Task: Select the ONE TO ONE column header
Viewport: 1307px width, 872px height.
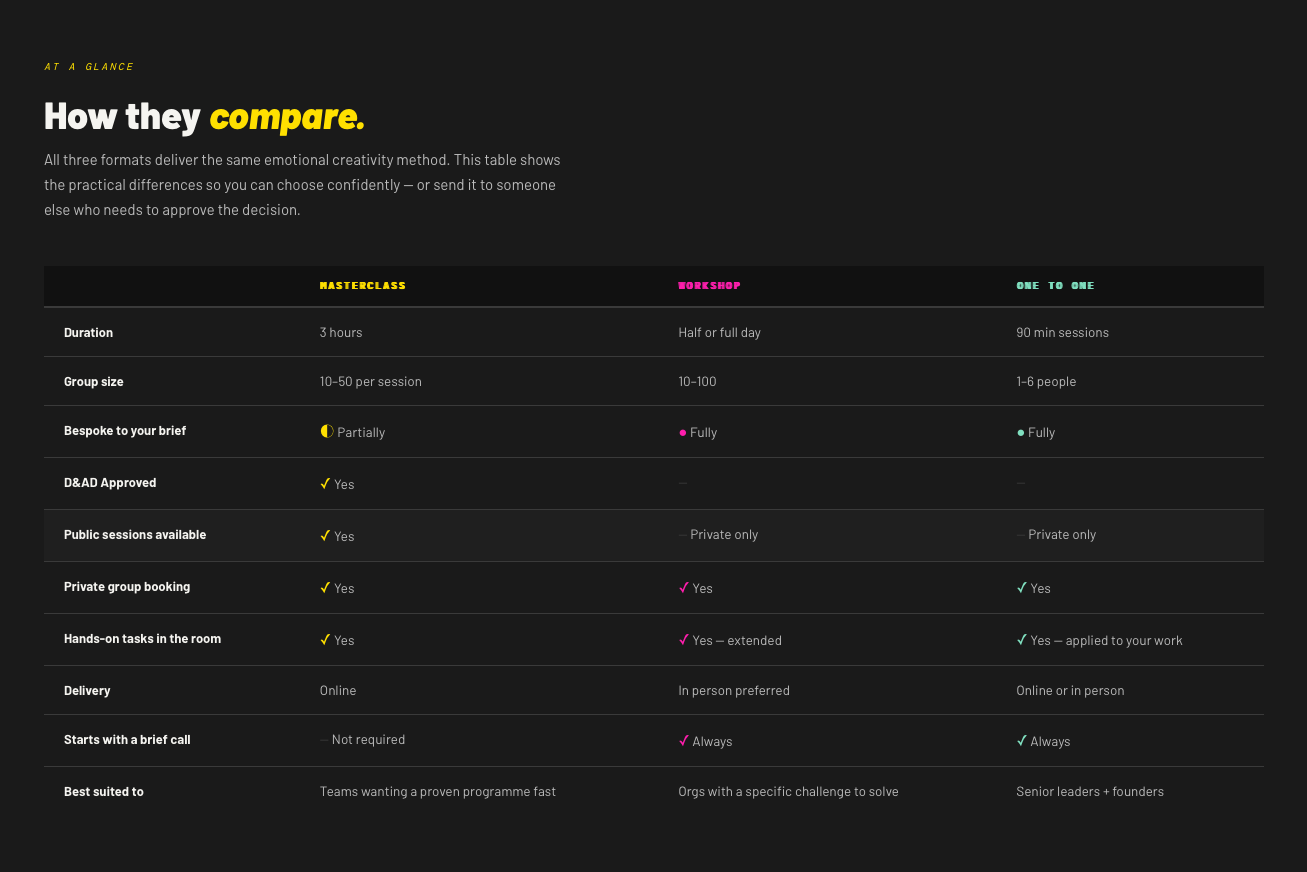Action: [1055, 286]
